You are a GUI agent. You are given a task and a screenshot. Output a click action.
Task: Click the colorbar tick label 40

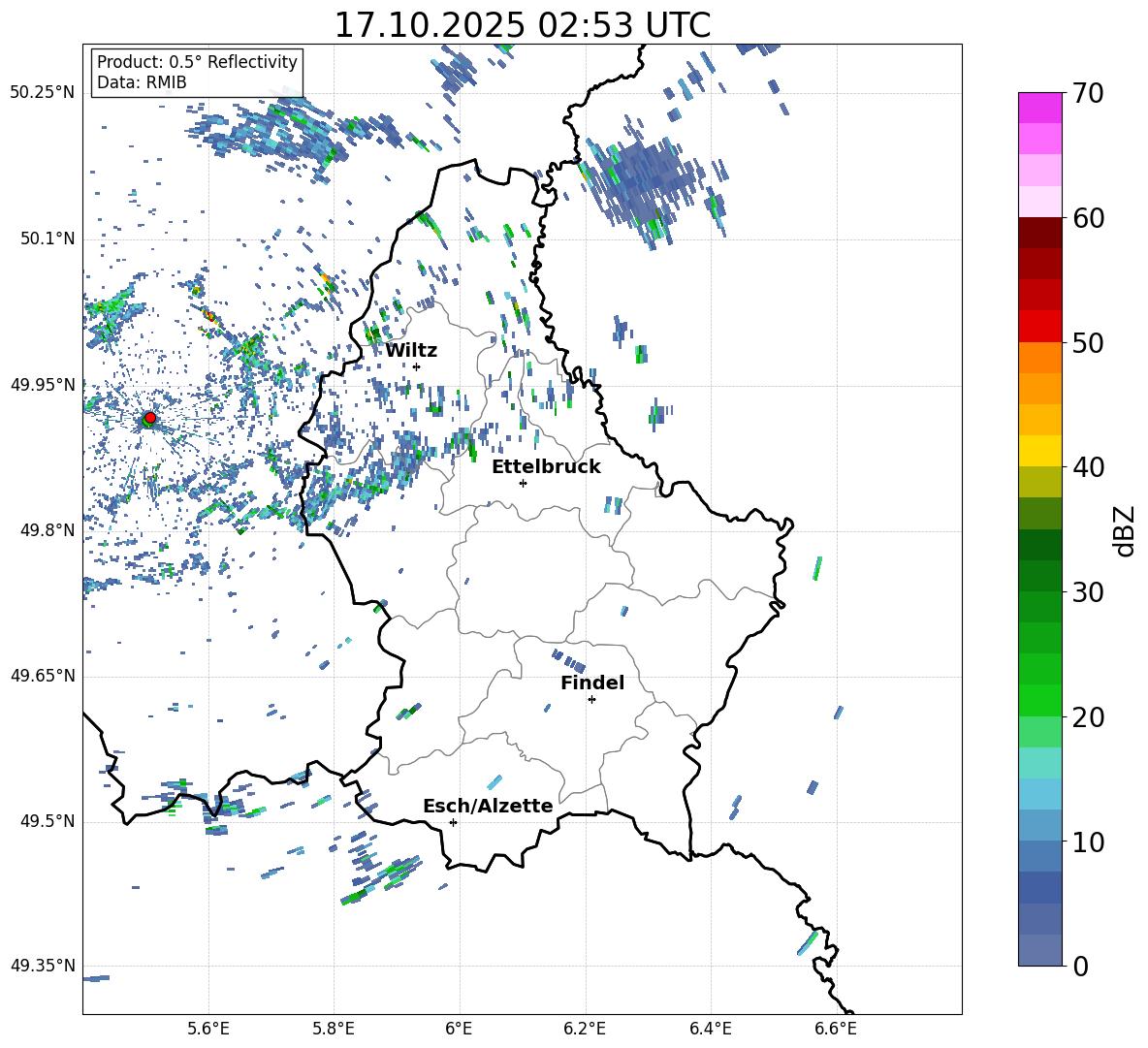pyautogui.click(x=1088, y=467)
